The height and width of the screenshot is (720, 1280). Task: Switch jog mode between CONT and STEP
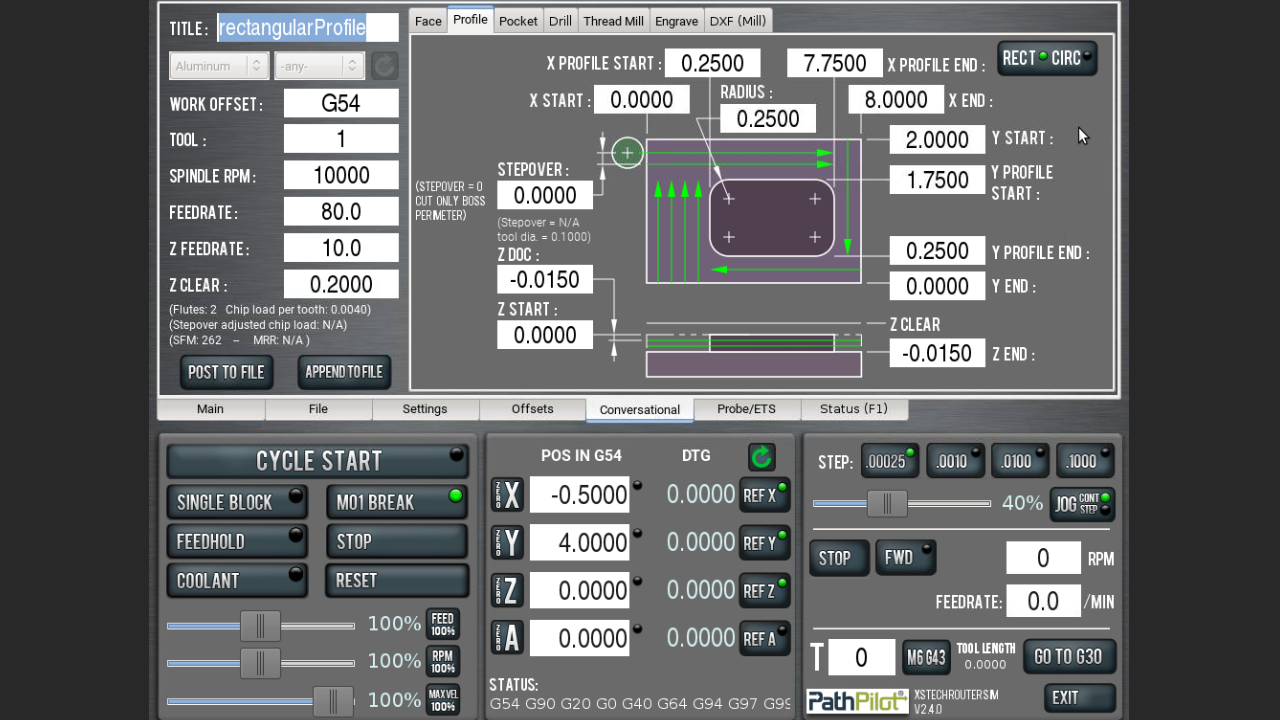(1081, 503)
